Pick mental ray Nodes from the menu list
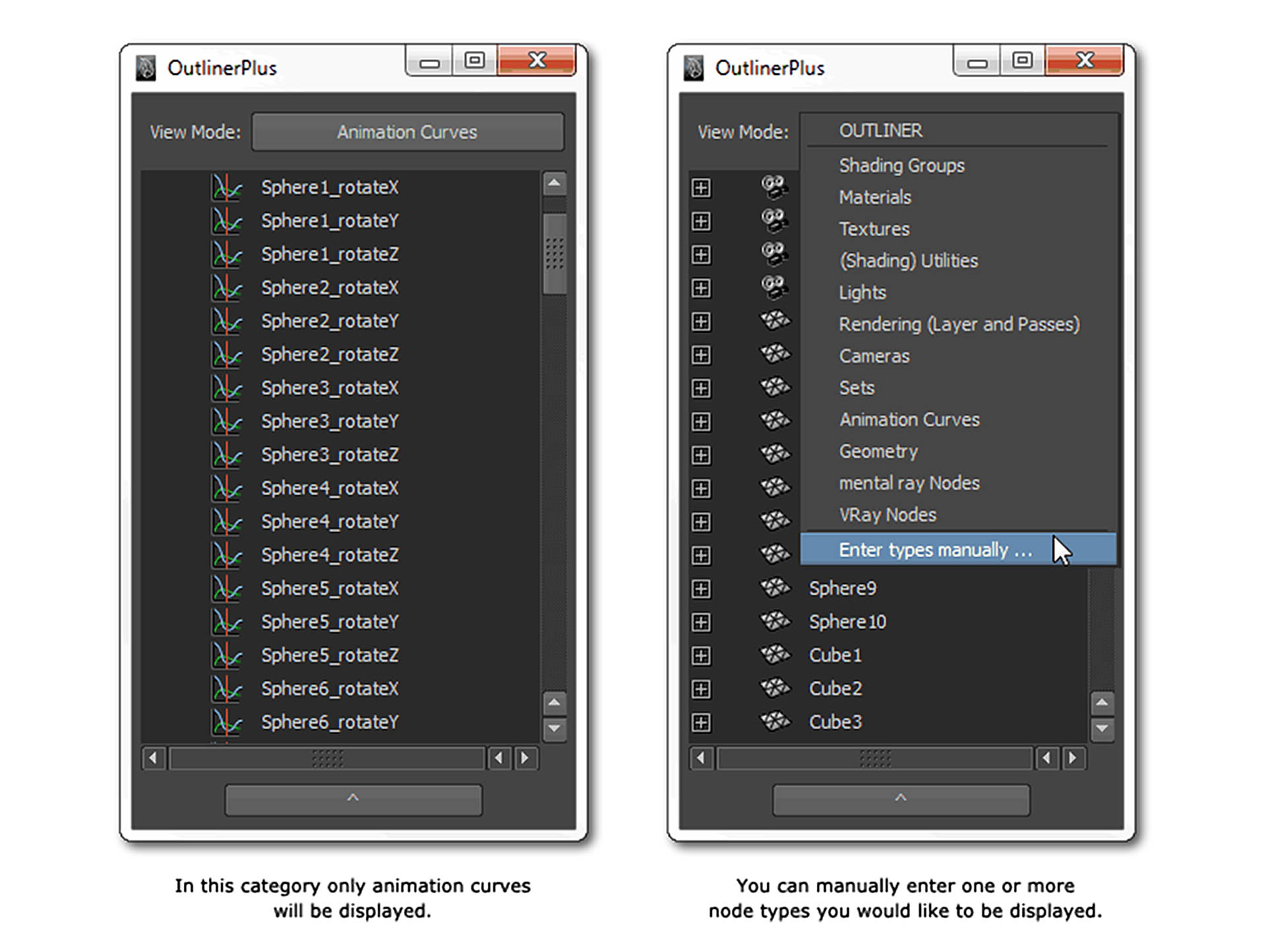Viewport: 1266px width, 952px height. point(909,483)
